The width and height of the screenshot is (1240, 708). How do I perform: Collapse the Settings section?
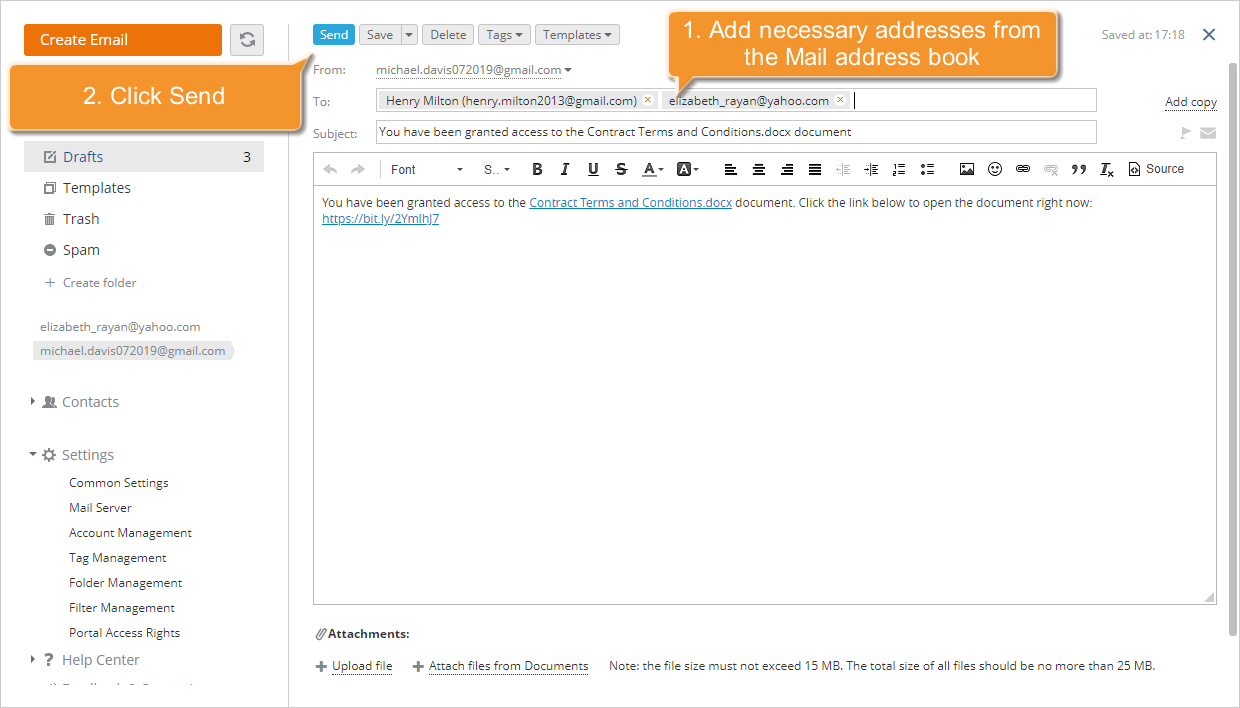click(x=87, y=454)
